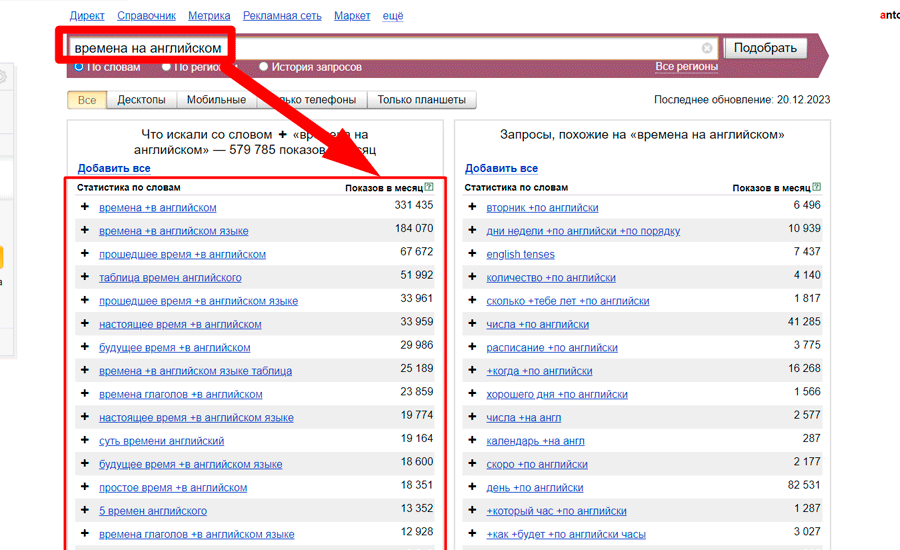The image size is (900, 550).
Task: Add 'числа +по английски' via plus icon
Action: 472,323
